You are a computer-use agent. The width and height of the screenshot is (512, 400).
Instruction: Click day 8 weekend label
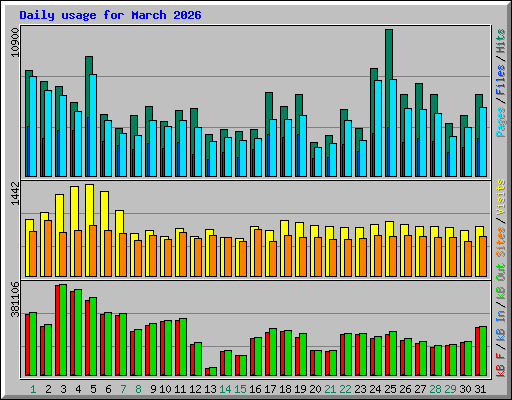point(138,389)
